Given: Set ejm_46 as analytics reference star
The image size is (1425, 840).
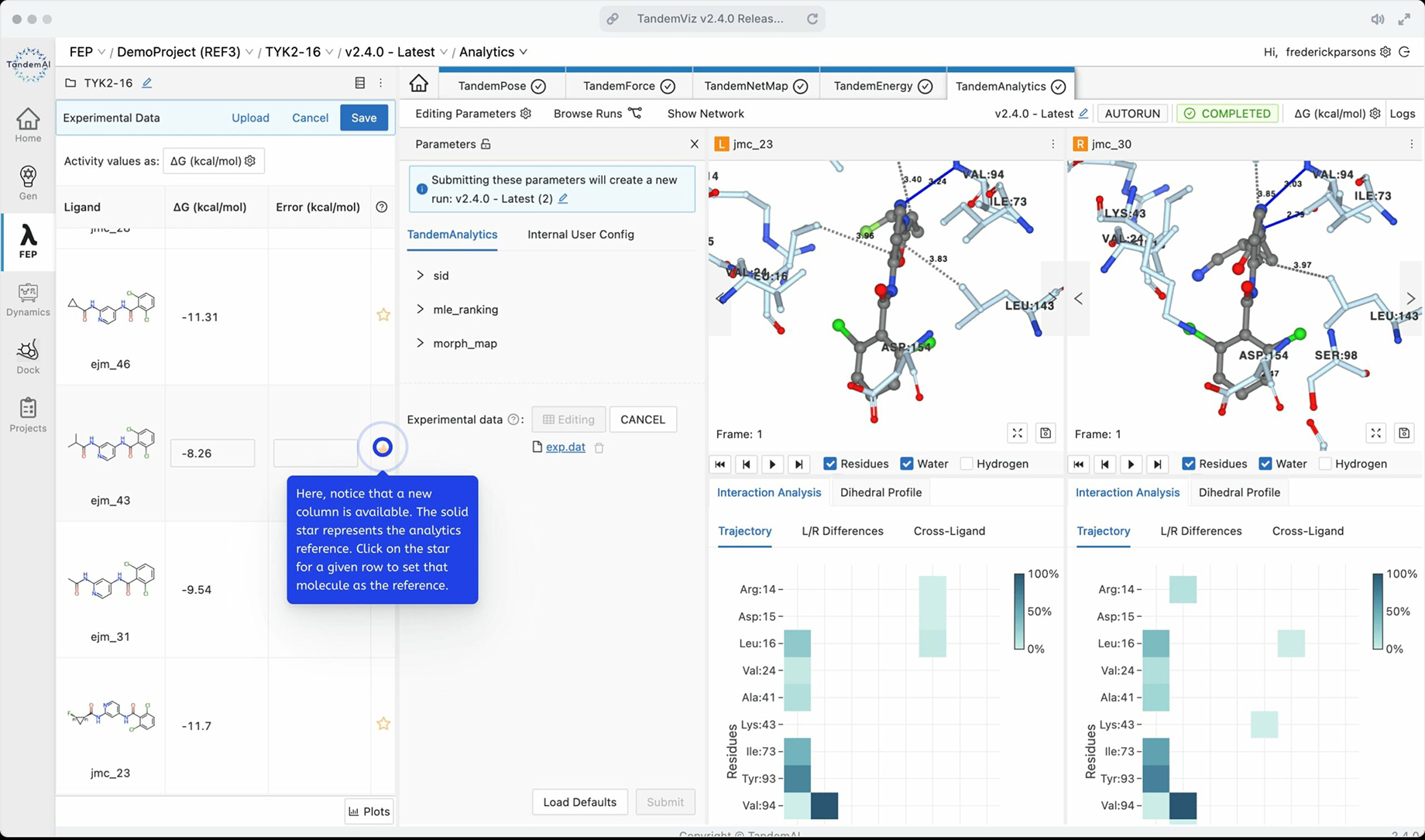Looking at the screenshot, I should click(383, 315).
